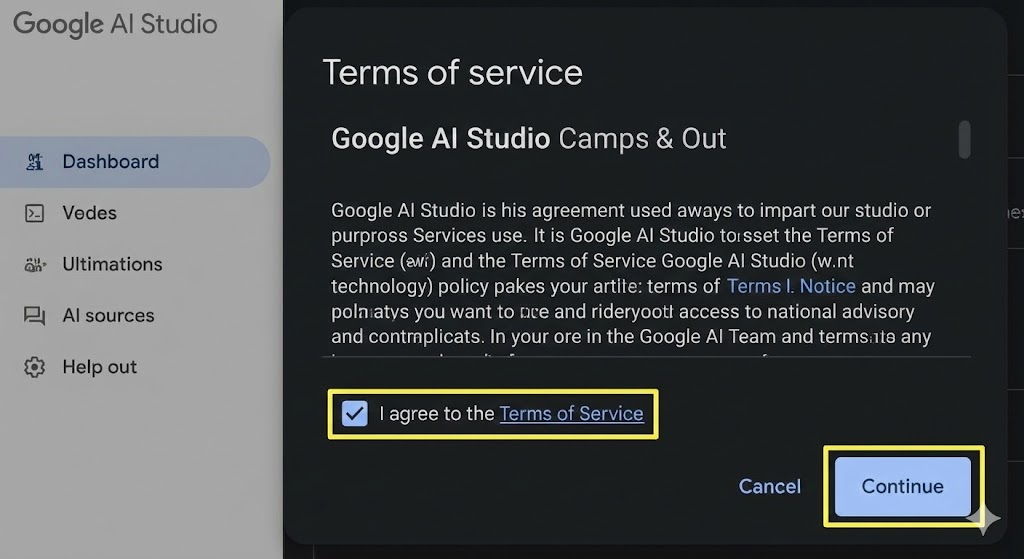Open the Help out text label
The height and width of the screenshot is (559, 1024).
pyautogui.click(x=99, y=367)
